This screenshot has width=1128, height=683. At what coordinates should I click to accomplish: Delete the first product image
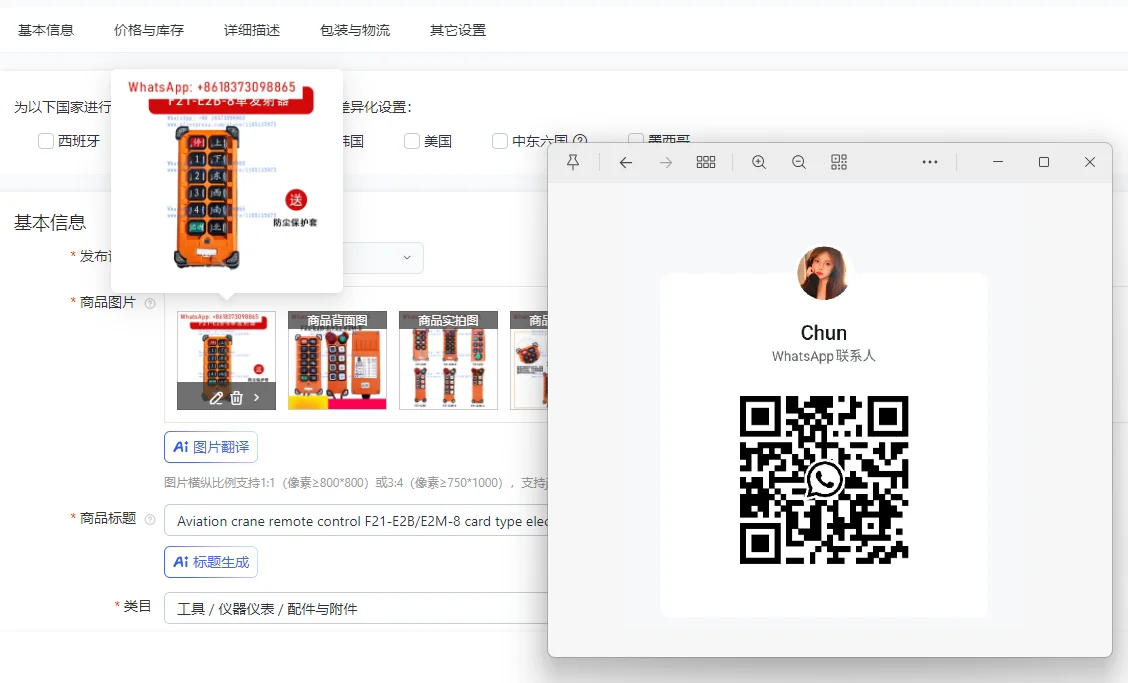236,397
